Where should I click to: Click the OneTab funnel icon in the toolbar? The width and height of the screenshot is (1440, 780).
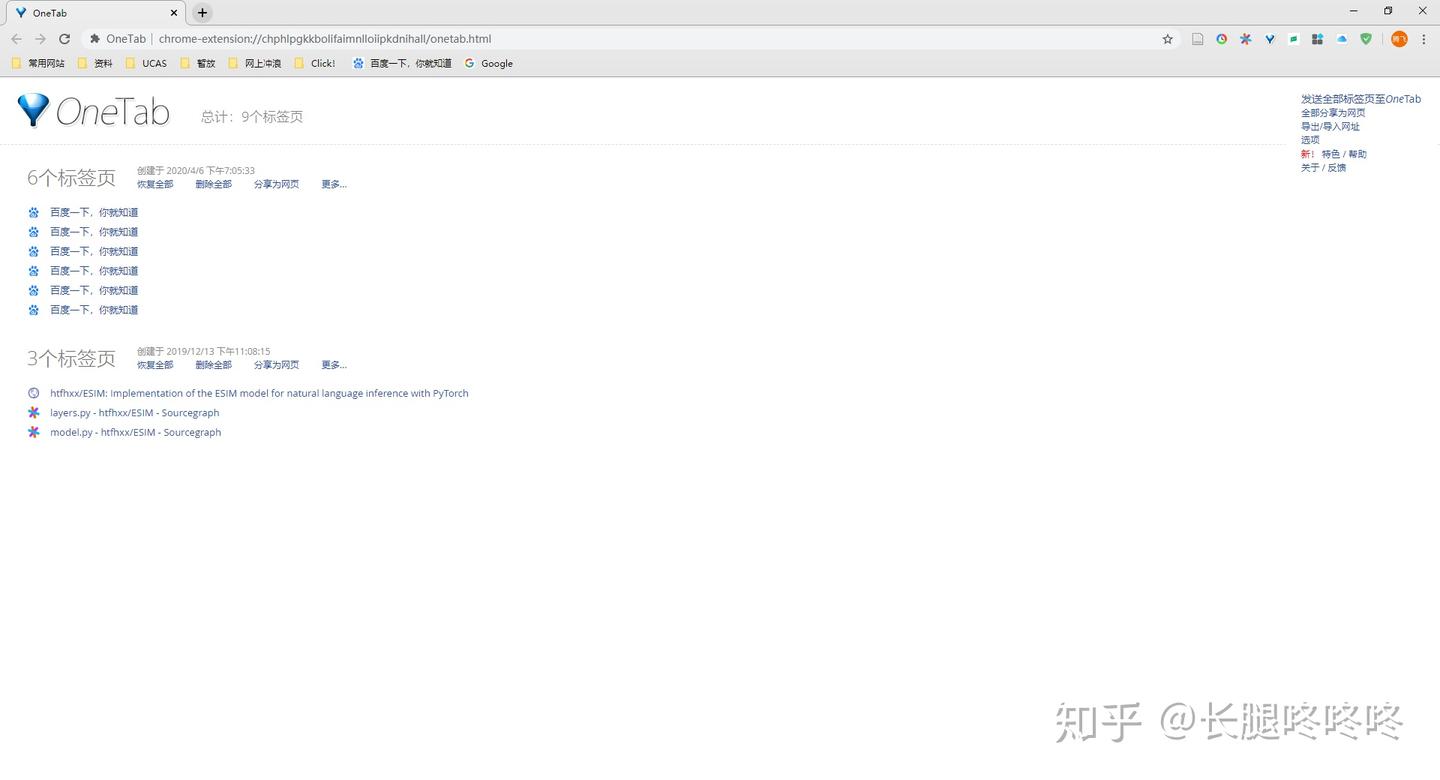point(1270,39)
